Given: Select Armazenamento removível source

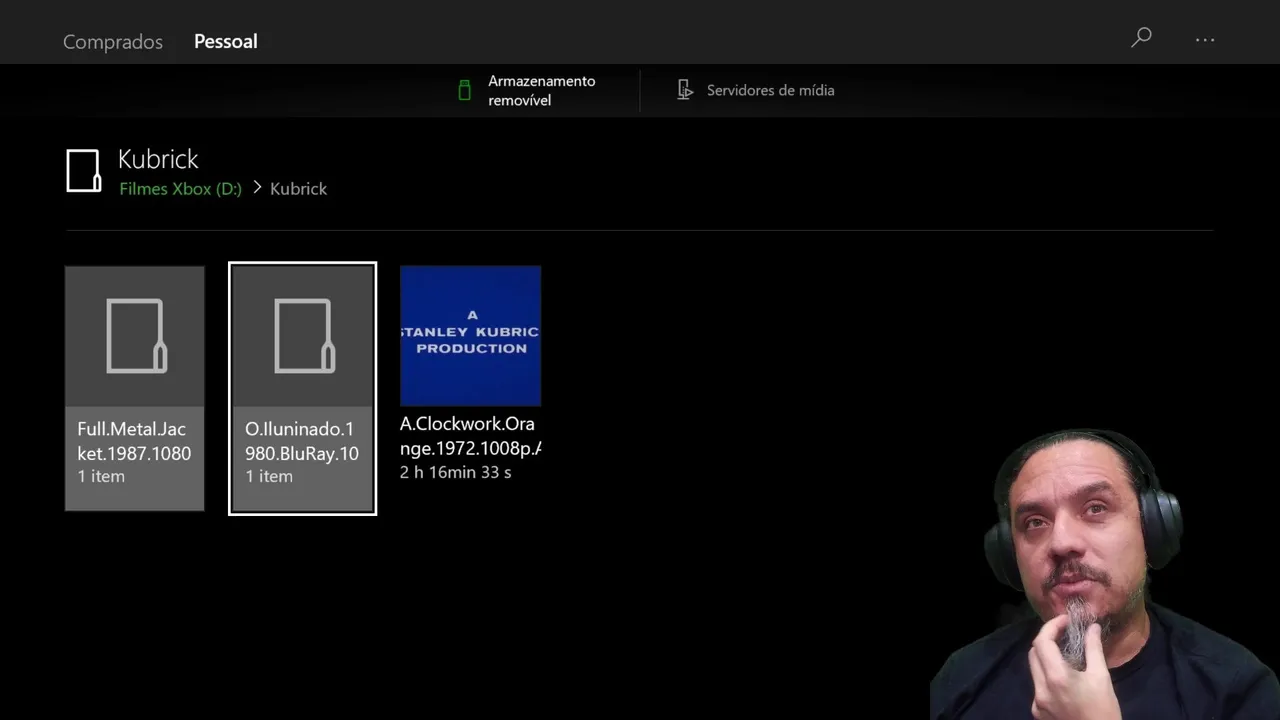Looking at the screenshot, I should coord(541,90).
